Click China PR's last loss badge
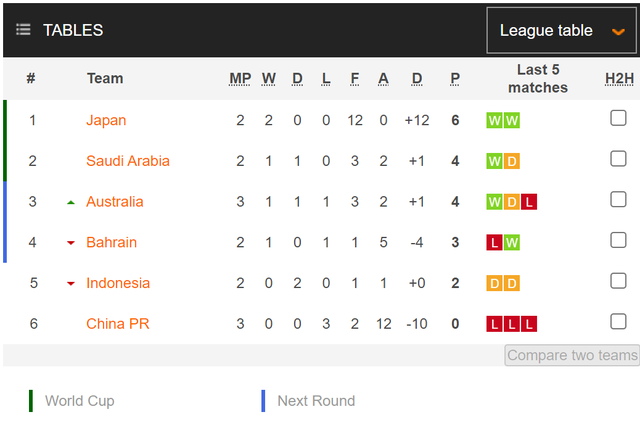The width and height of the screenshot is (640, 433). (529, 324)
